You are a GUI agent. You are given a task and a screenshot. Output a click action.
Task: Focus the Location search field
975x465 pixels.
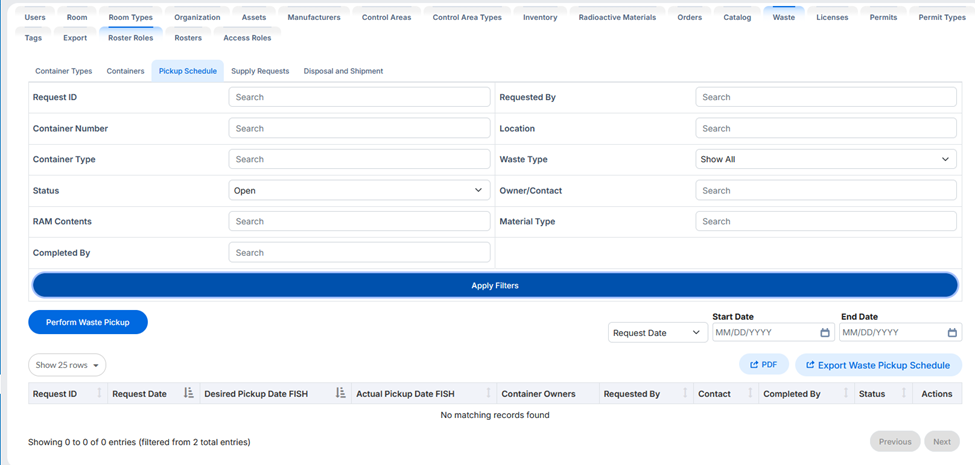pyautogui.click(x=826, y=128)
